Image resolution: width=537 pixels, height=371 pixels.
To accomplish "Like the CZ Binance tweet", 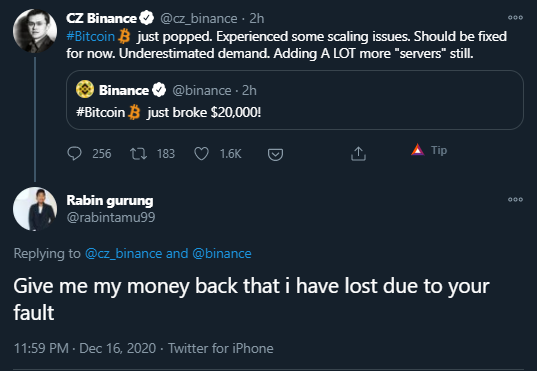I will point(201,154).
